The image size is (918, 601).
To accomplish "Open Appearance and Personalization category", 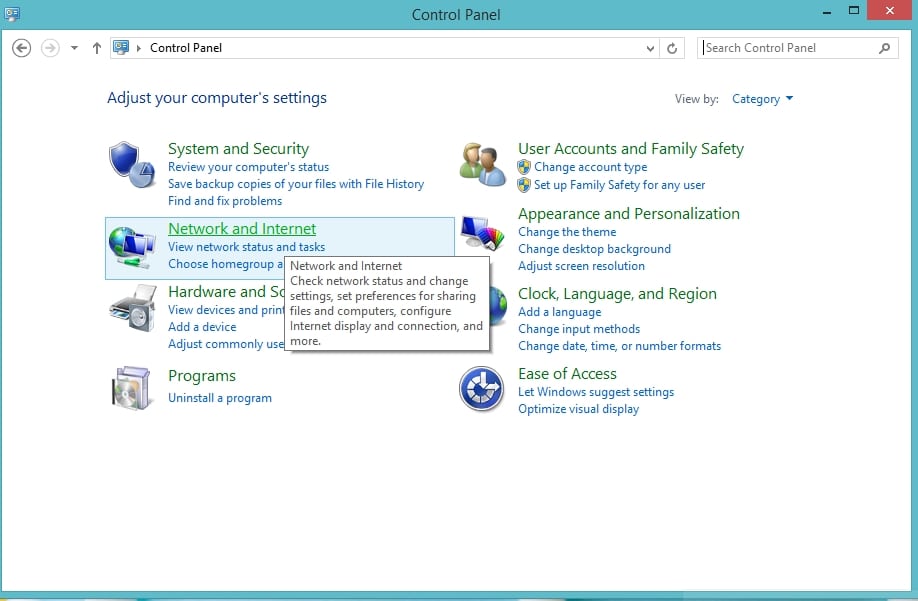I will [x=629, y=214].
